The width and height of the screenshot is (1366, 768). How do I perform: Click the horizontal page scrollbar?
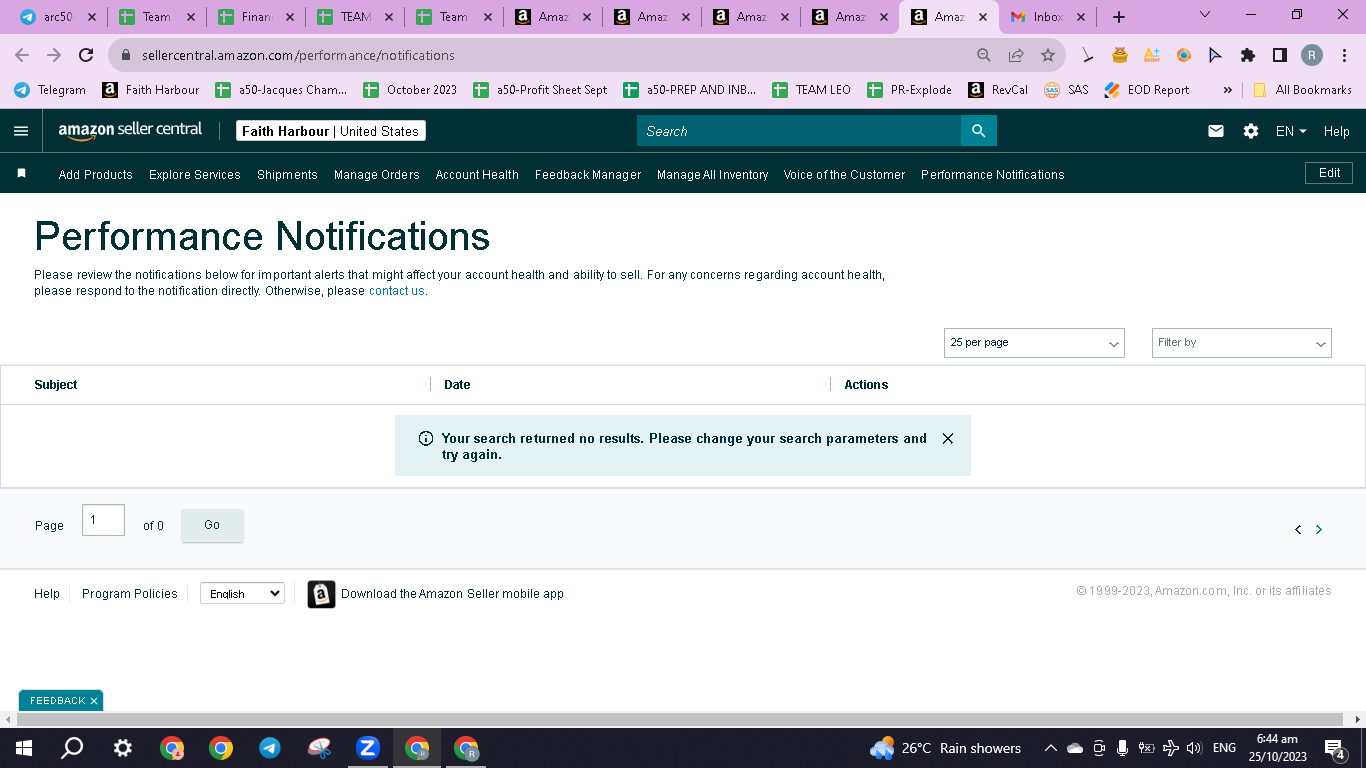point(680,720)
